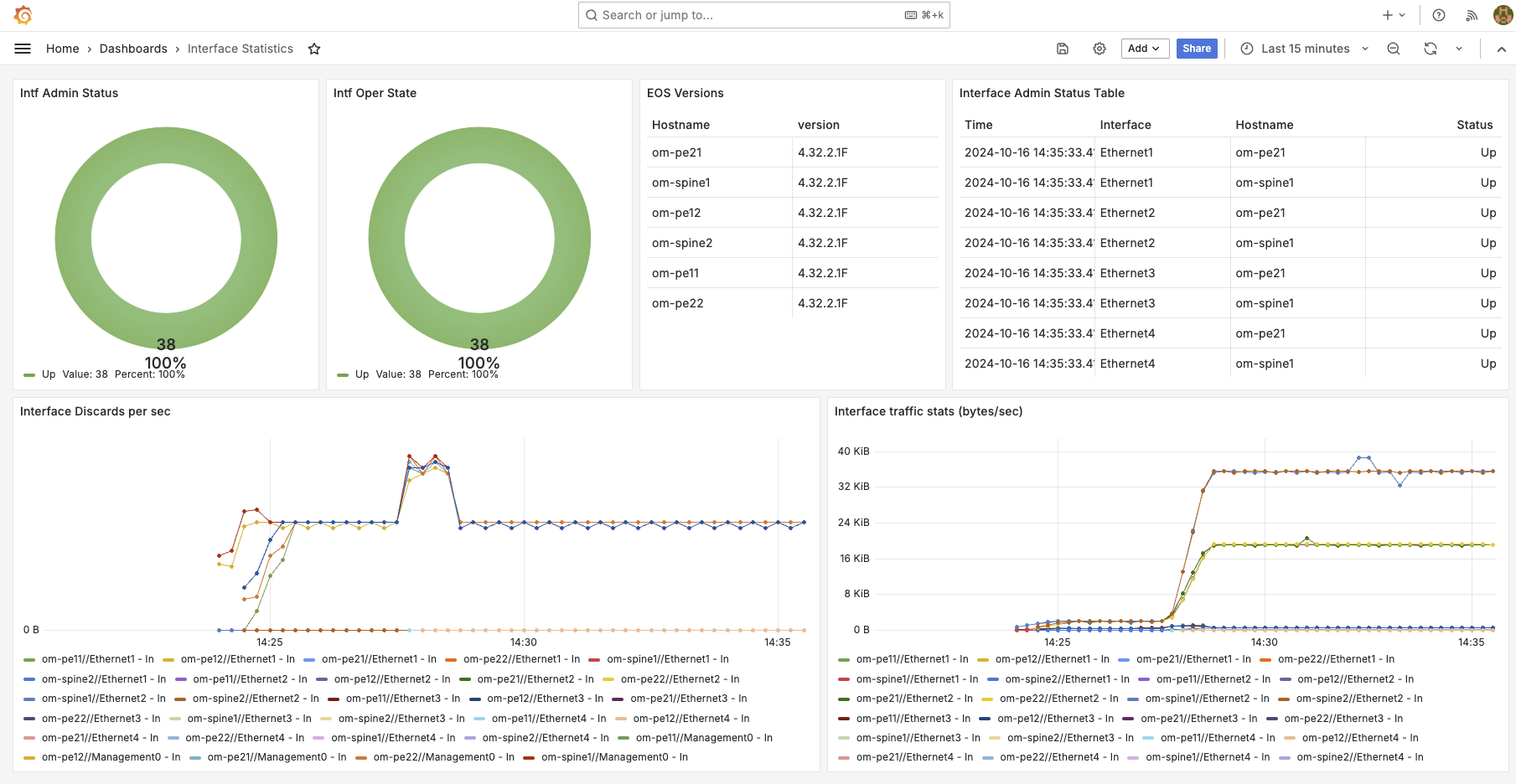The height and width of the screenshot is (784, 1516).
Task: Sort admin table by Hostname column
Action: tap(1264, 125)
